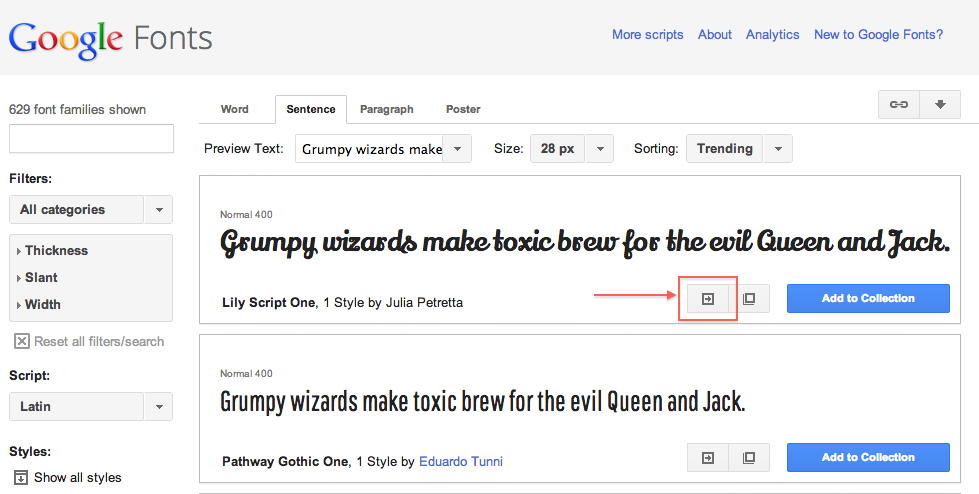The width and height of the screenshot is (979, 494).
Task: Open the Latin script dropdown
Action: [90, 407]
